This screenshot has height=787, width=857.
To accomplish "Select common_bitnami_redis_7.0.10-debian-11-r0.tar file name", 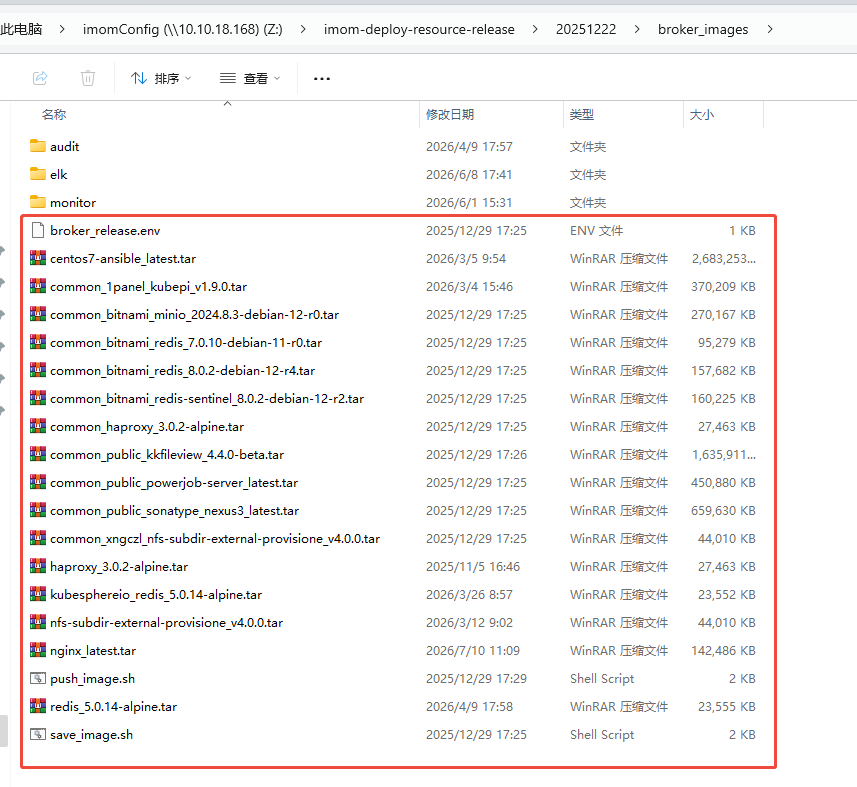I will coord(186,342).
